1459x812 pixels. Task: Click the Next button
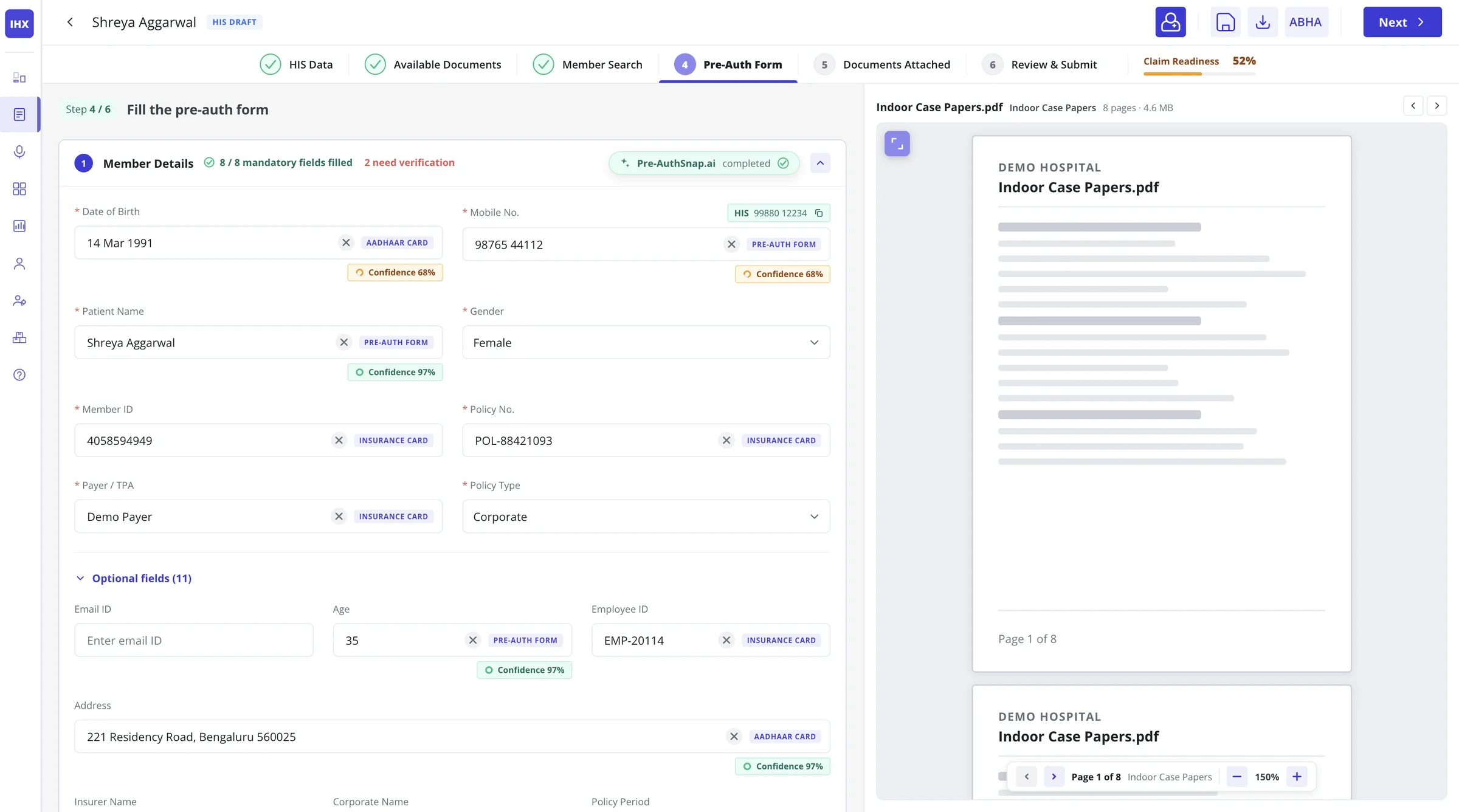1402,22
